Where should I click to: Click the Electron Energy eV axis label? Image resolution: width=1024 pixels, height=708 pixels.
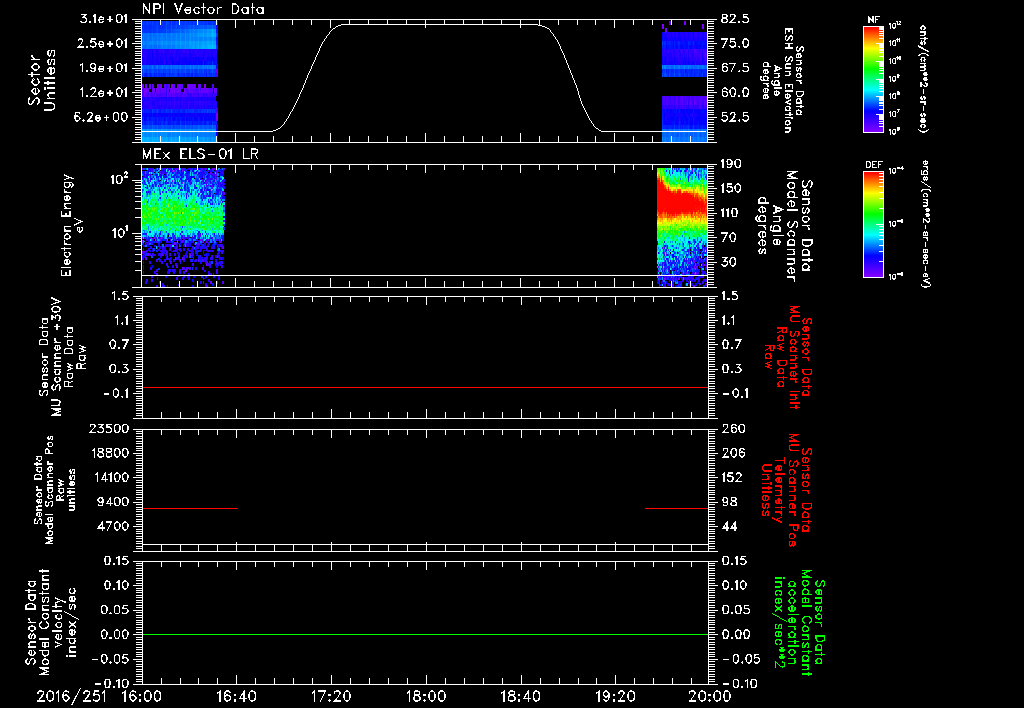72,225
